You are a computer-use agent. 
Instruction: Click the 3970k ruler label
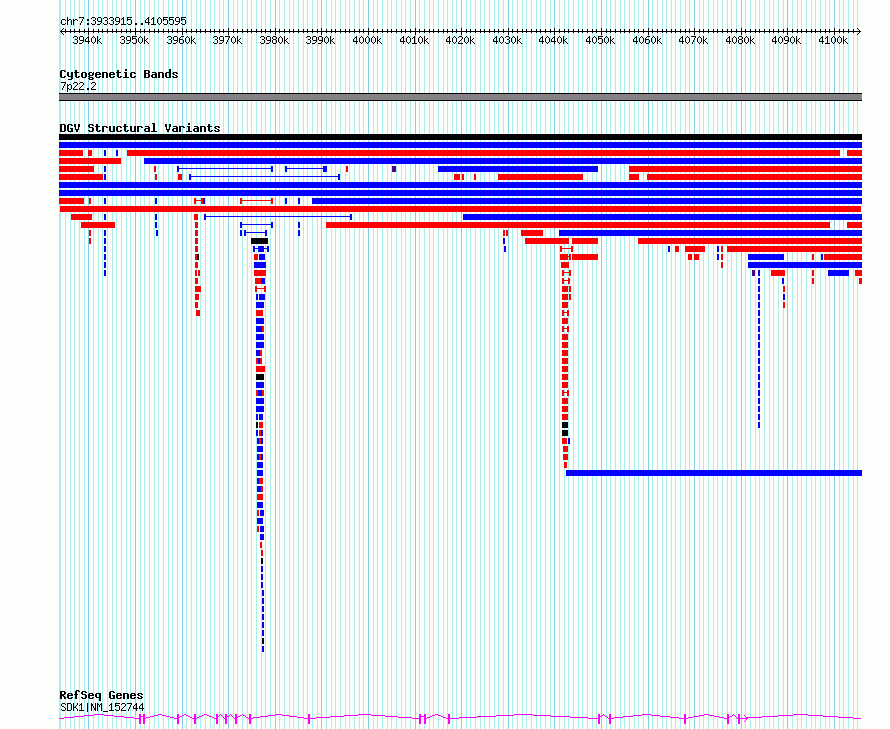coord(227,40)
